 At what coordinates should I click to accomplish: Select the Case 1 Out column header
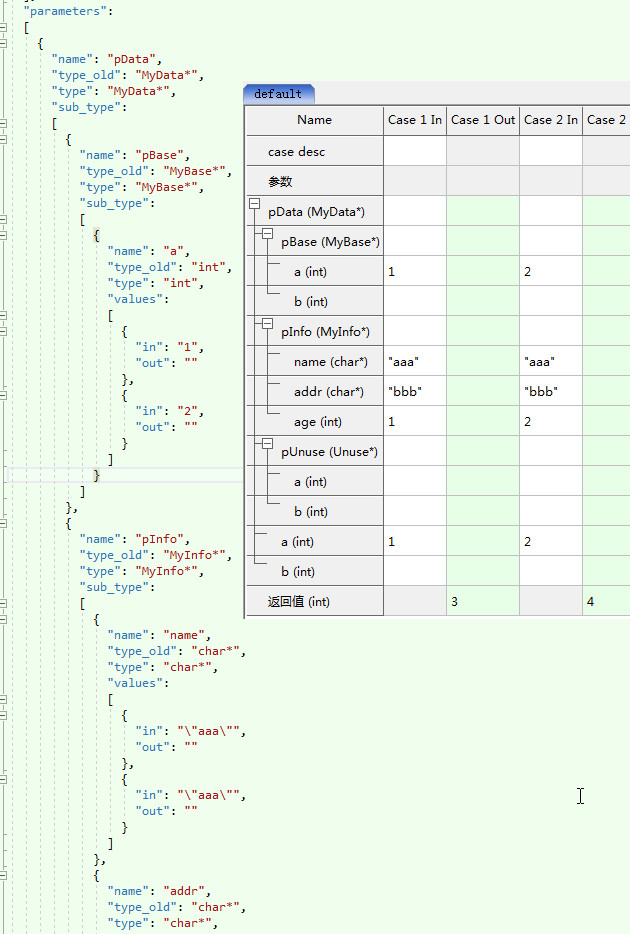click(x=483, y=120)
